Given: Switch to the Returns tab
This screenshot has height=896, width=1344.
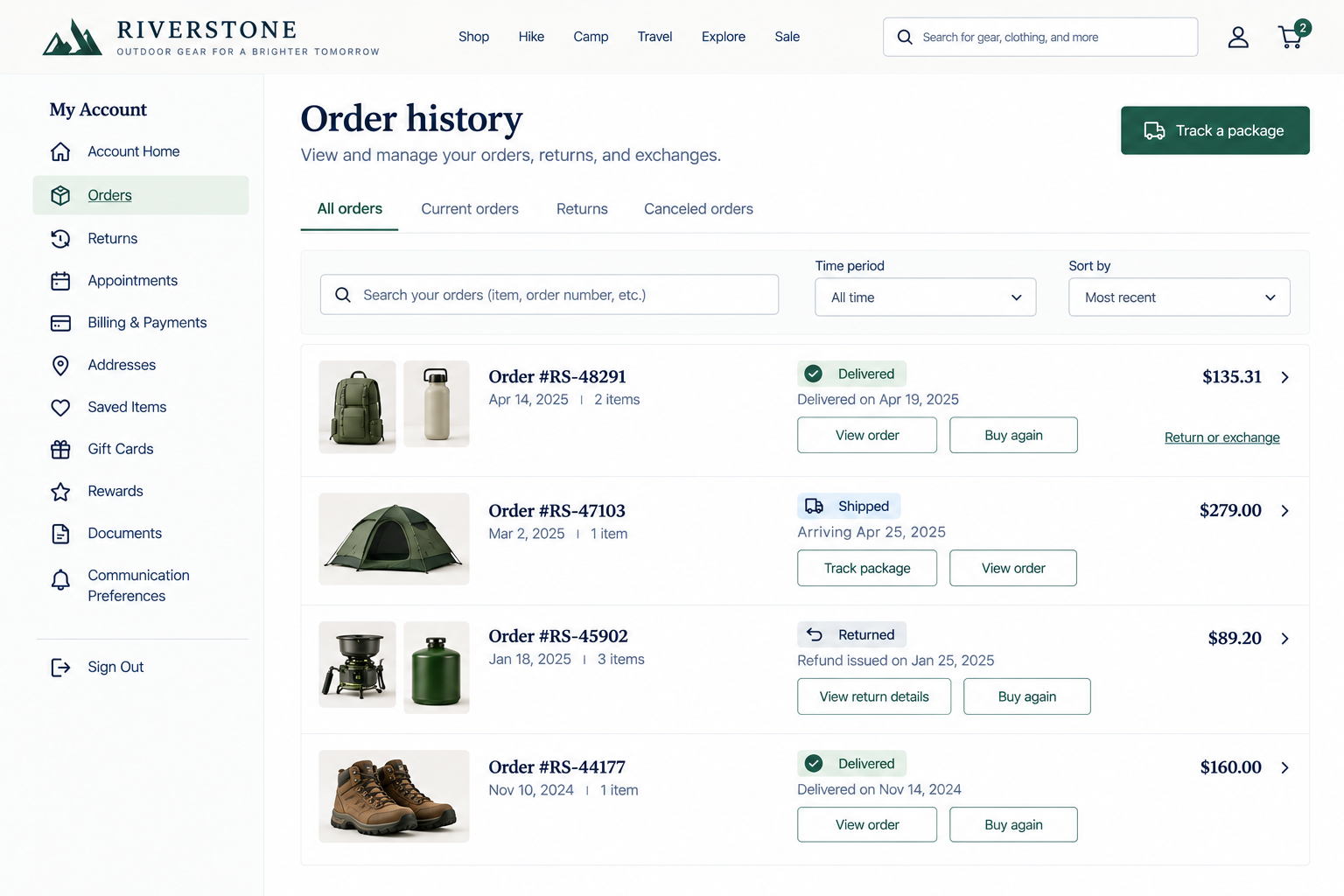Looking at the screenshot, I should [x=582, y=209].
